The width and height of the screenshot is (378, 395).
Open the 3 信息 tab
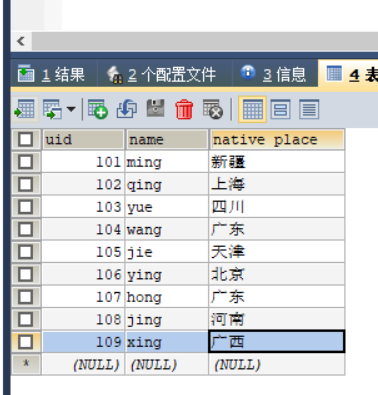pos(275,74)
